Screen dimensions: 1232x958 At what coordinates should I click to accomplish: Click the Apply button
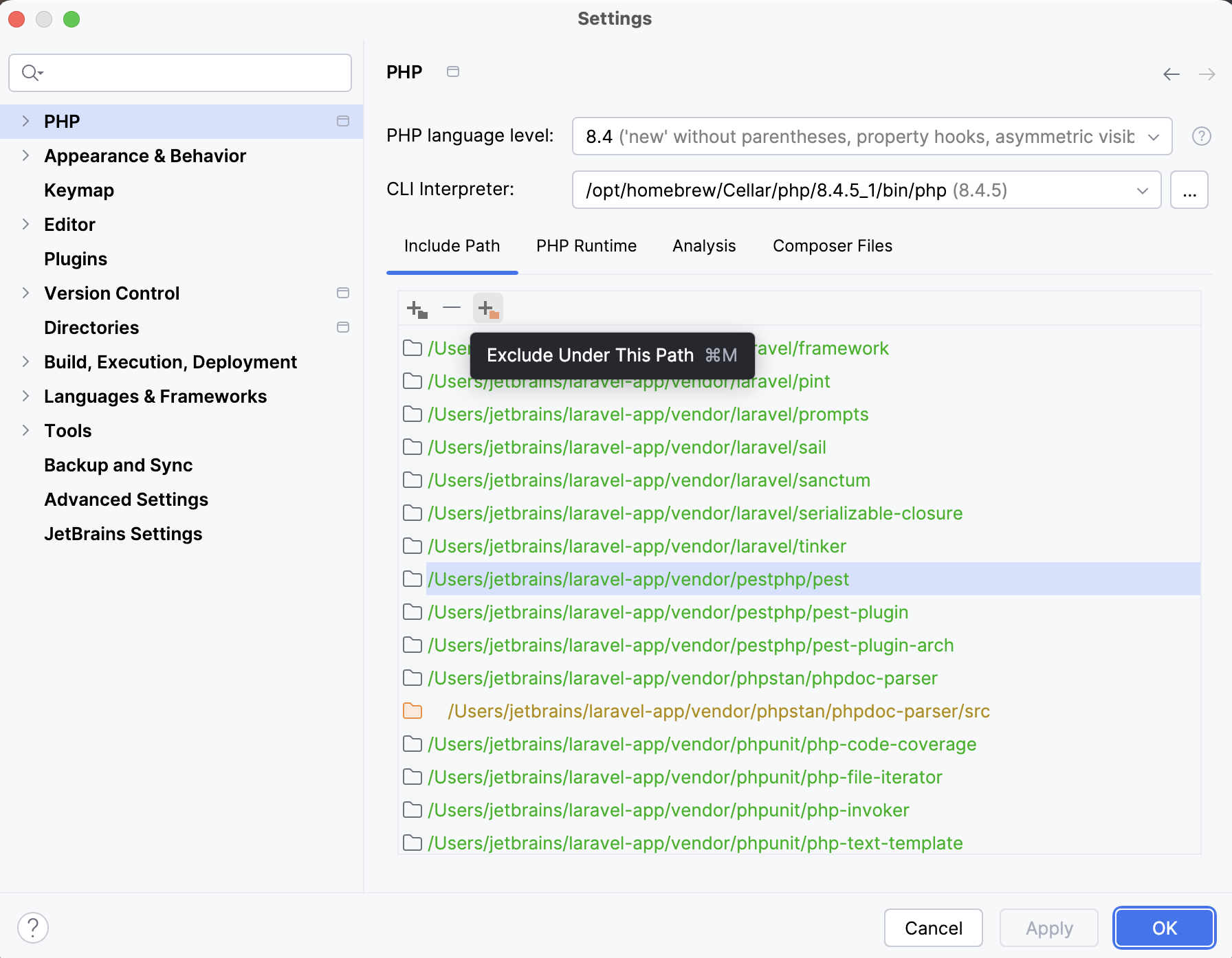pyautogui.click(x=1048, y=928)
